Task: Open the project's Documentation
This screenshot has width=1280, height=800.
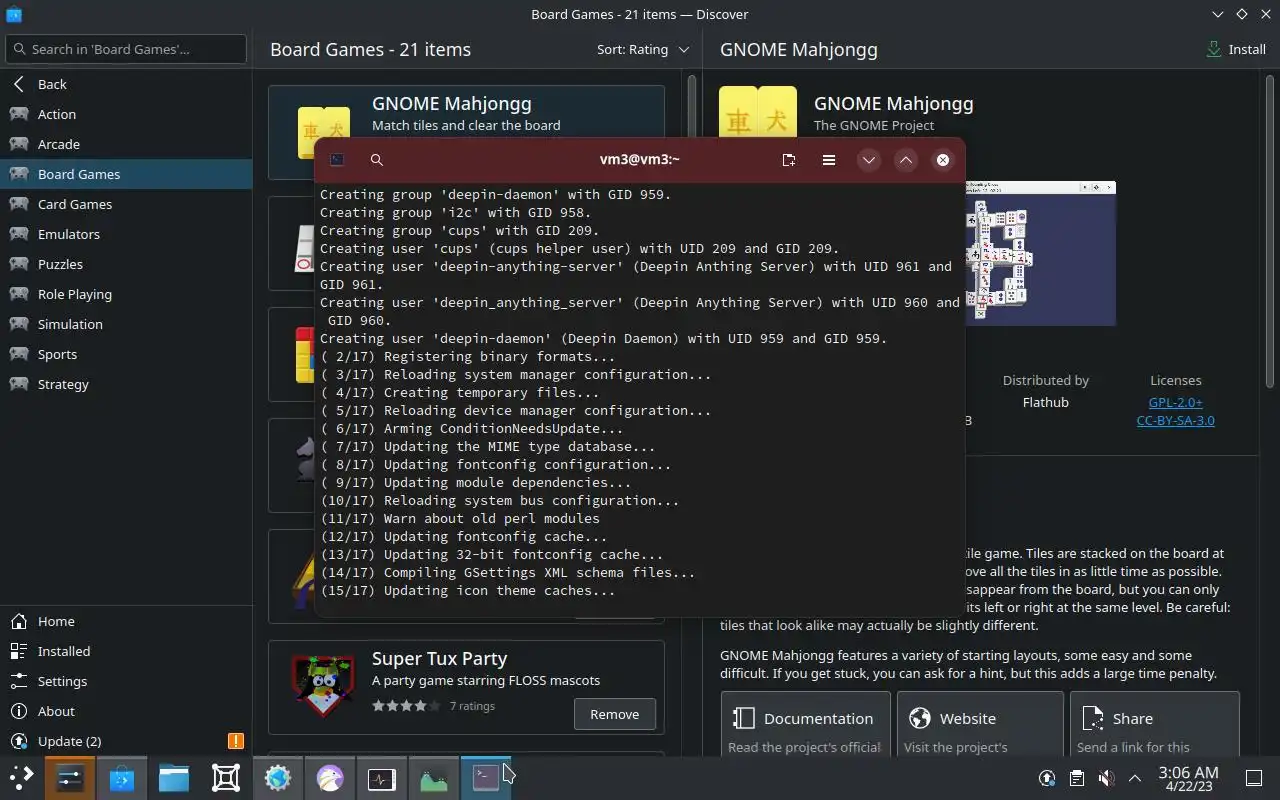Action: (805, 724)
